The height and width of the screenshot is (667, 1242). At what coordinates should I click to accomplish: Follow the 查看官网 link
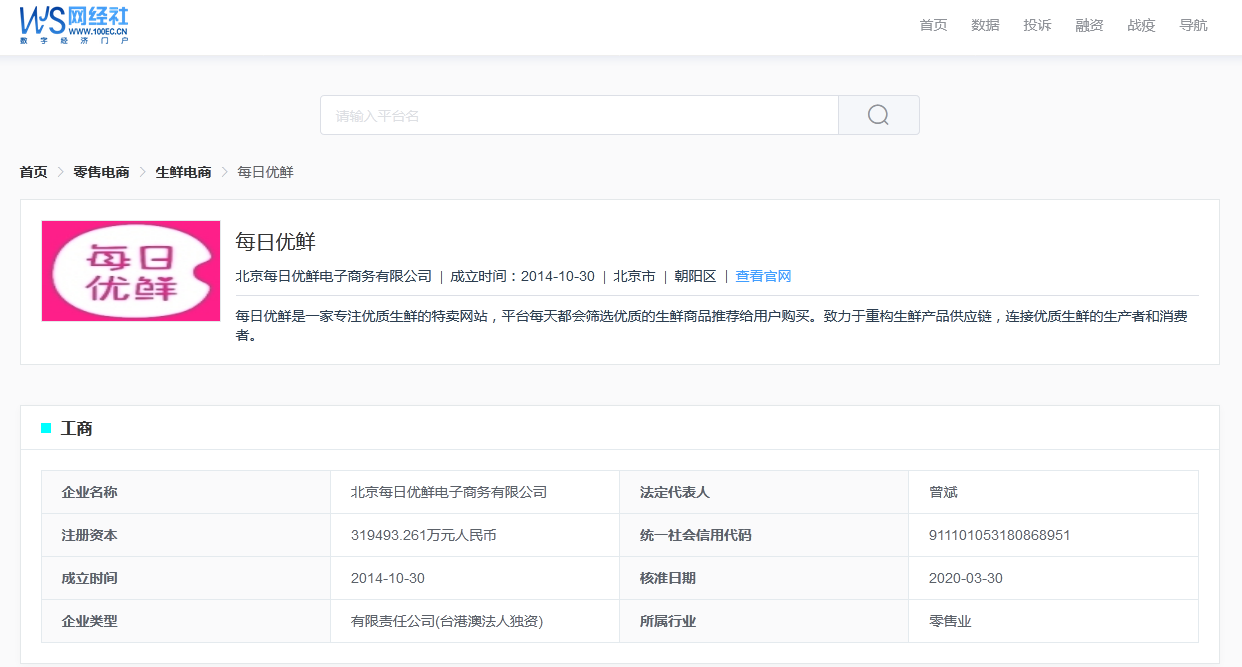763,276
